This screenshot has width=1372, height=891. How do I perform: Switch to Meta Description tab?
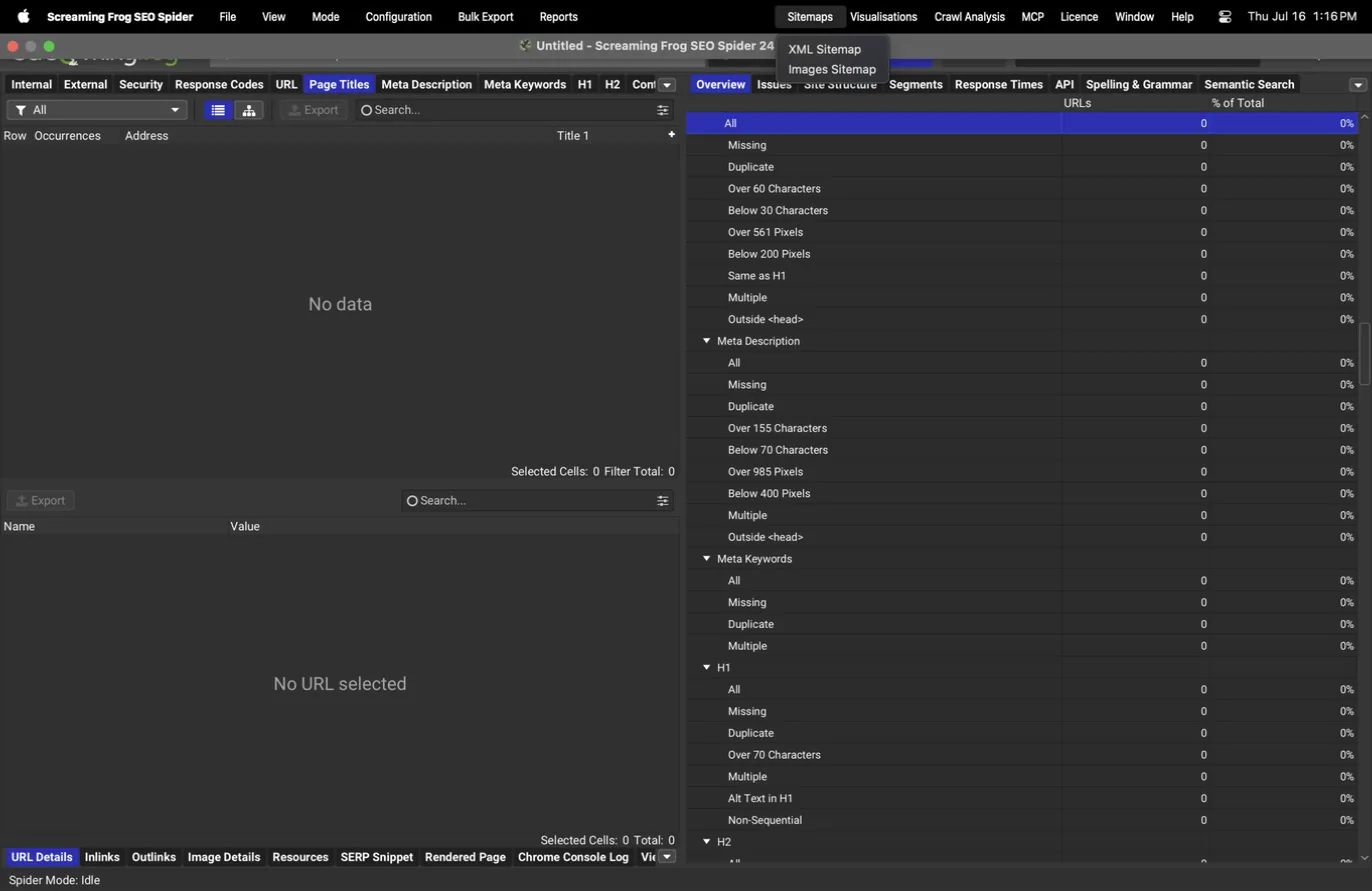426,85
